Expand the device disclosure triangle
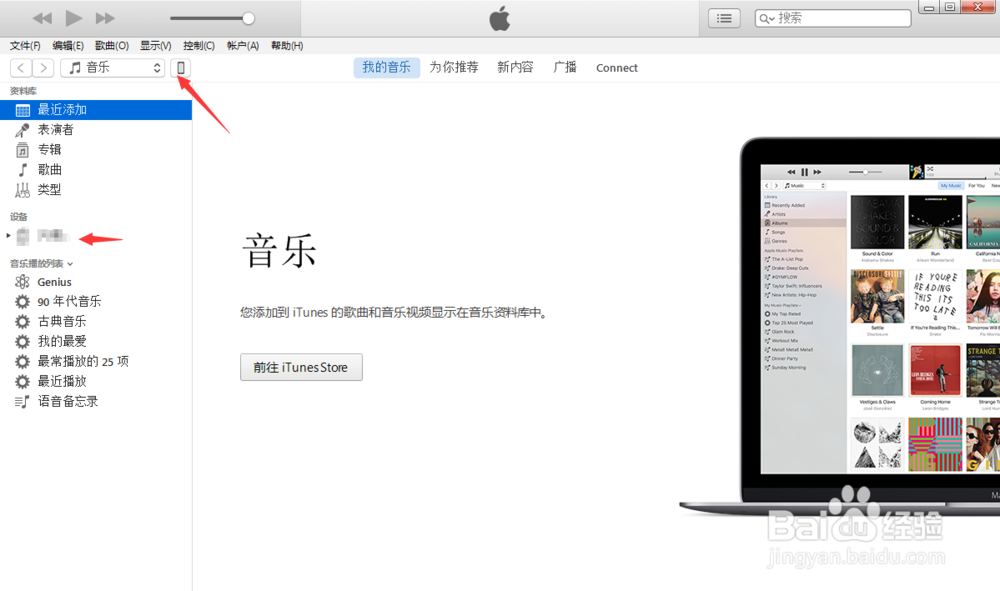Screen dimensions: 1000x591 pos(8,236)
